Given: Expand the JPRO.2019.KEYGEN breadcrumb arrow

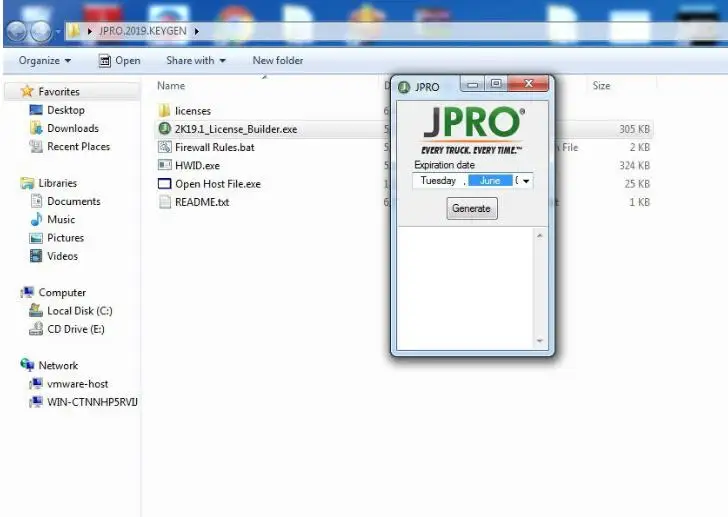Looking at the screenshot, I should pos(196,31).
